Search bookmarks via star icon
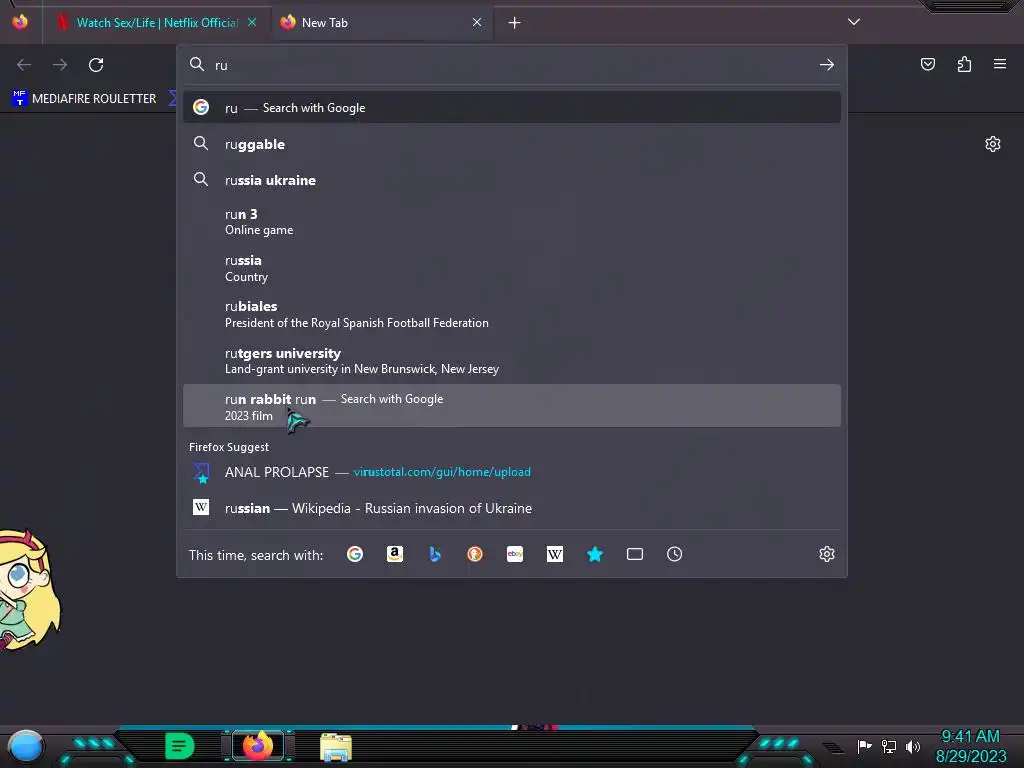This screenshot has width=1024, height=768. point(594,554)
